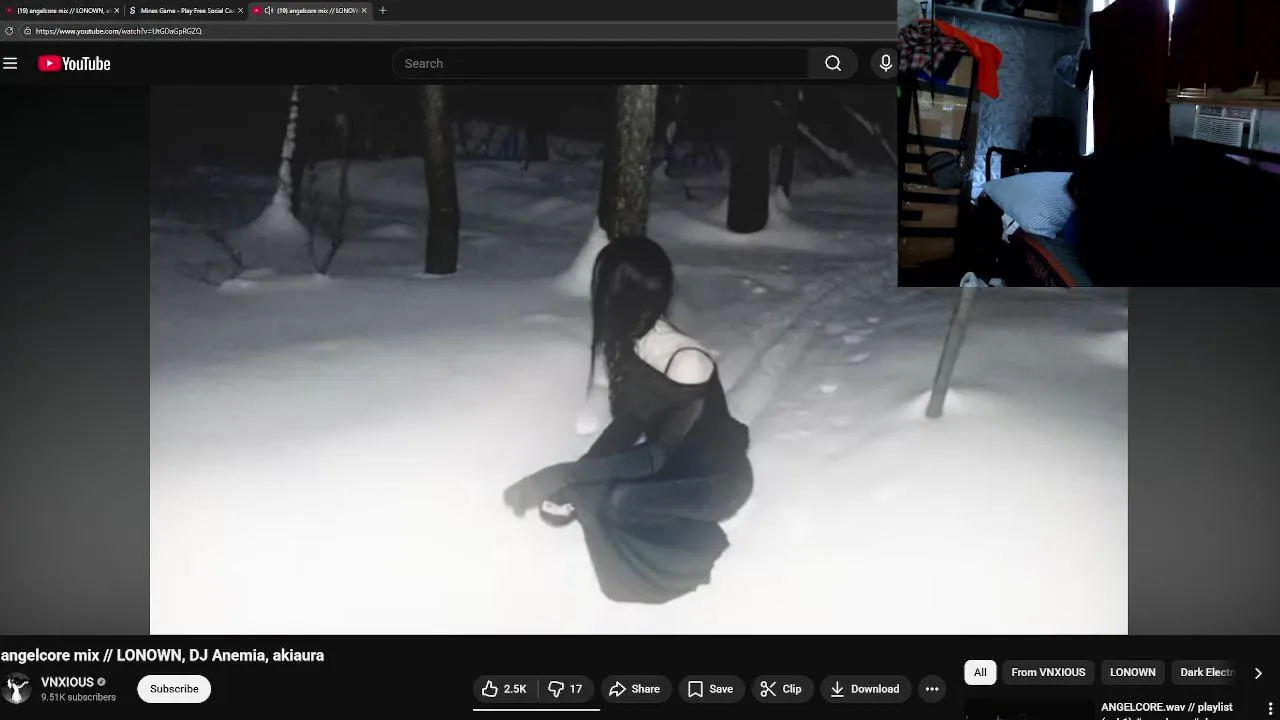Share the angelcore mix video
Viewport: 1280px width, 720px height.
tap(634, 689)
